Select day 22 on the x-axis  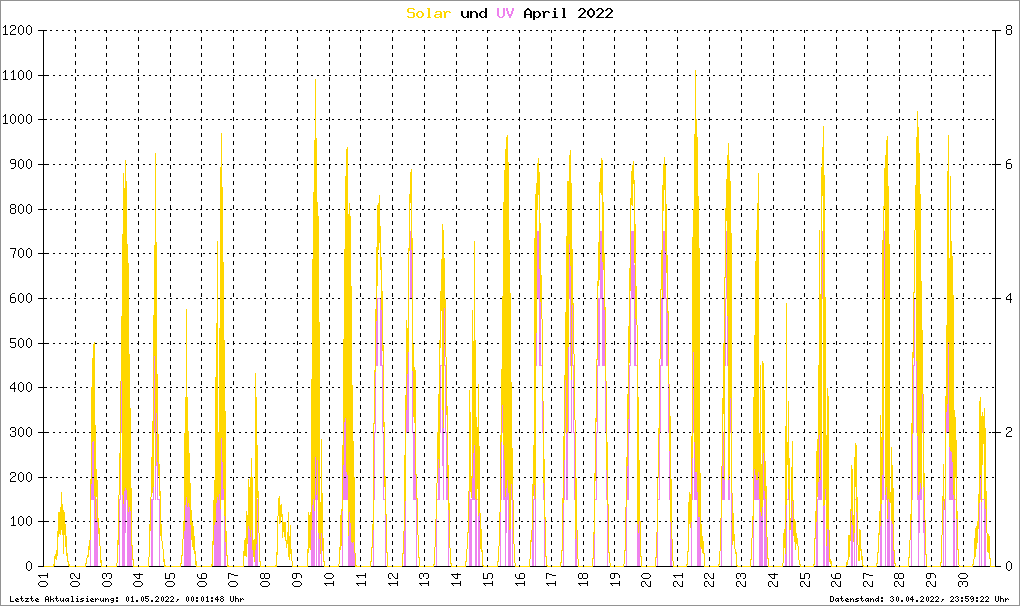tap(709, 580)
